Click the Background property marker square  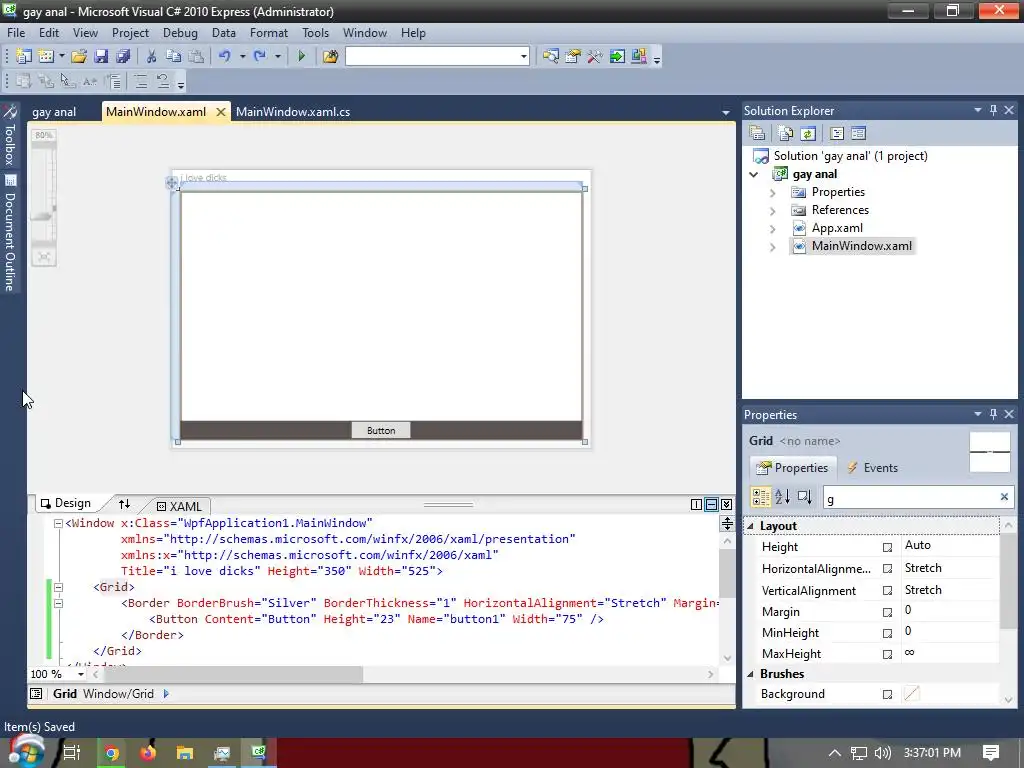pyautogui.click(x=888, y=694)
